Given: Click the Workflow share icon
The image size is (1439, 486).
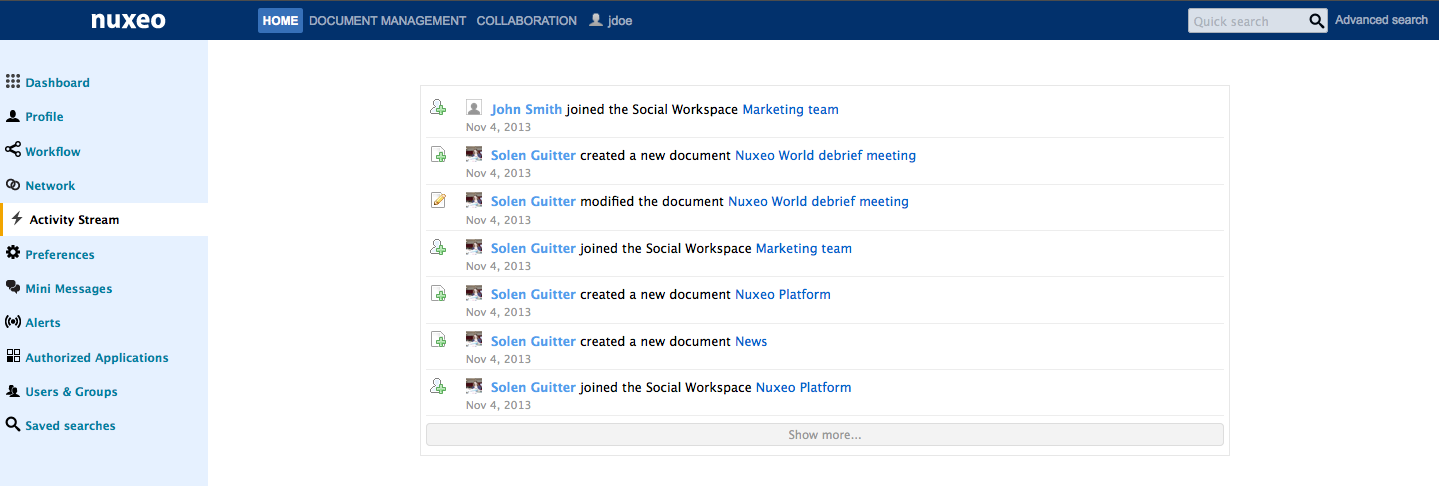Looking at the screenshot, I should coord(13,150).
